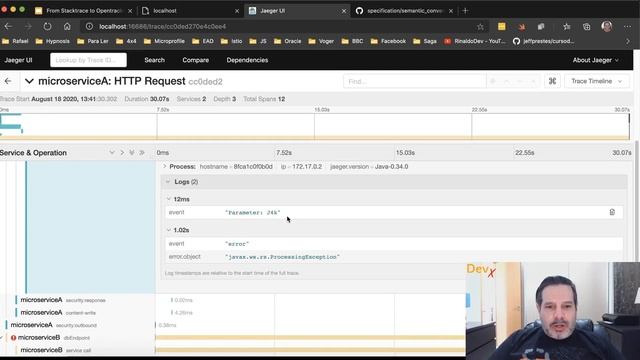Open the RinaldoDev YouTube bookmark
This screenshot has height=360, width=640.
tap(475, 41)
